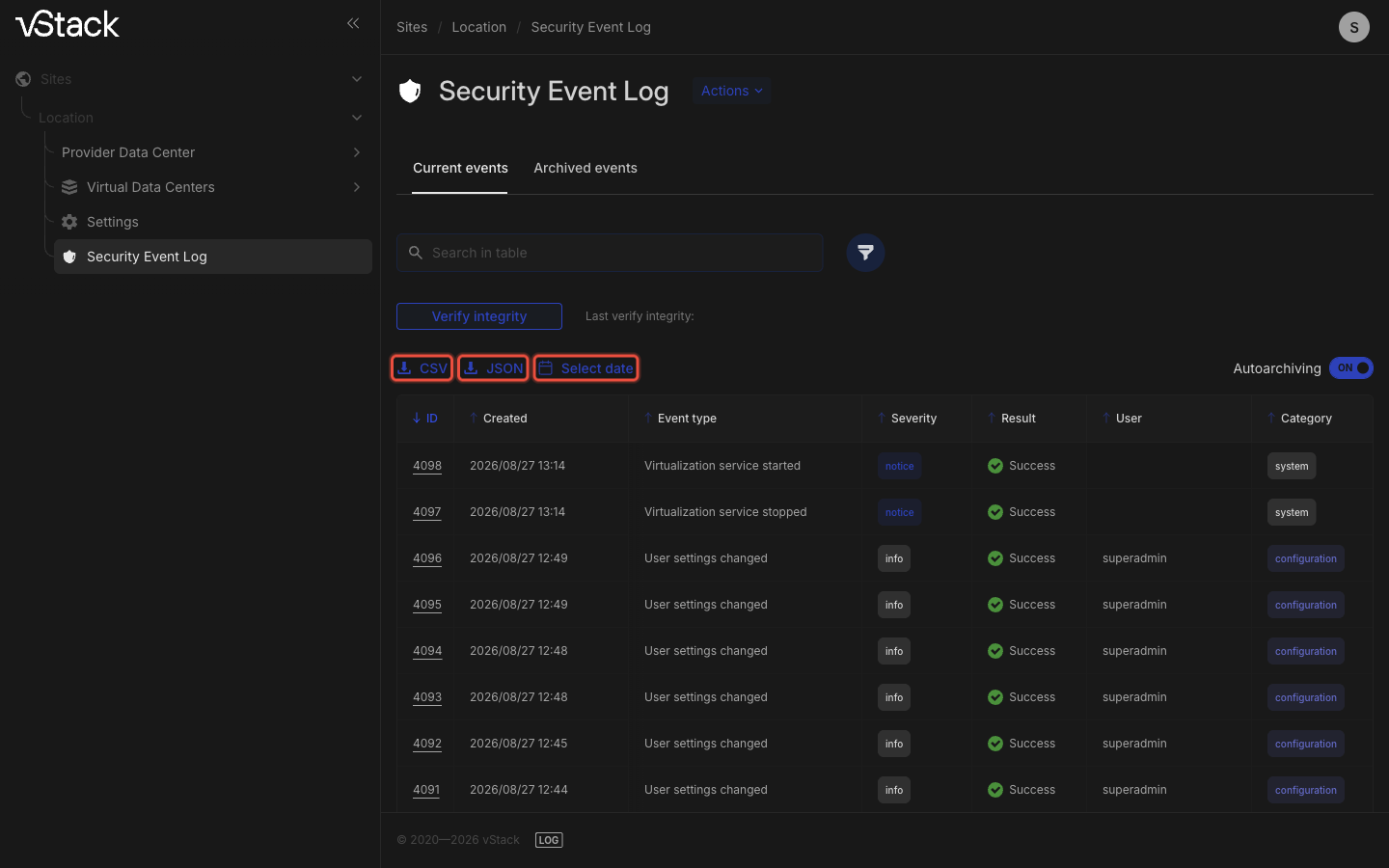Export events as CSV
The height and width of the screenshot is (868, 1389).
422,368
